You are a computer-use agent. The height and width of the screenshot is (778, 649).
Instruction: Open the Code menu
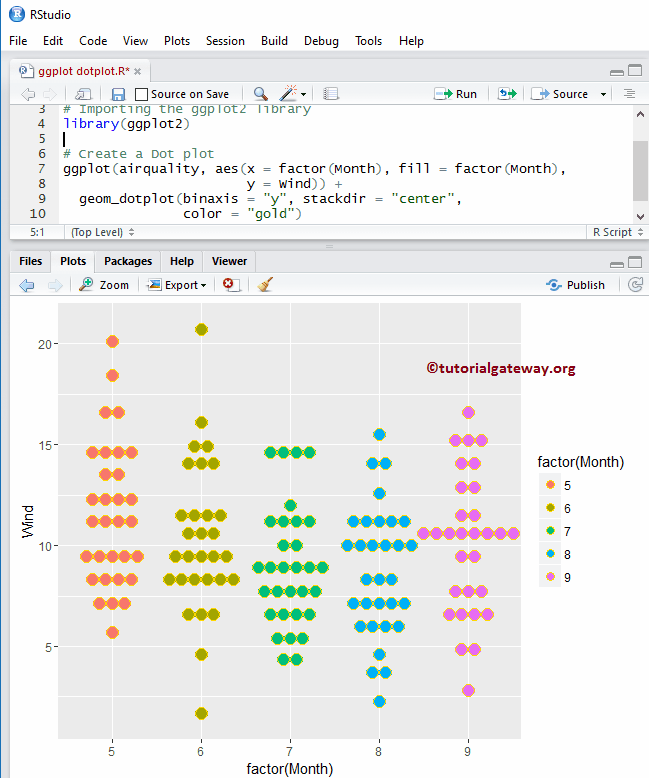point(93,41)
